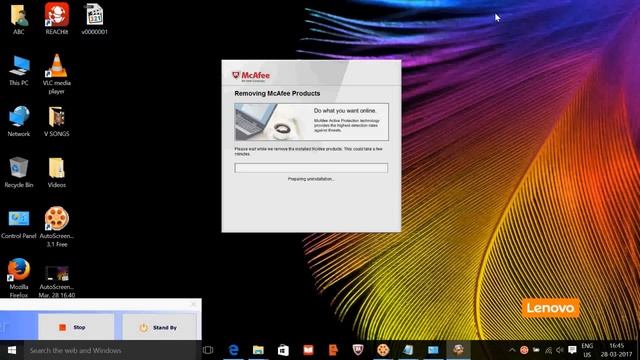Open the Recycle Bin

[x=19, y=172]
